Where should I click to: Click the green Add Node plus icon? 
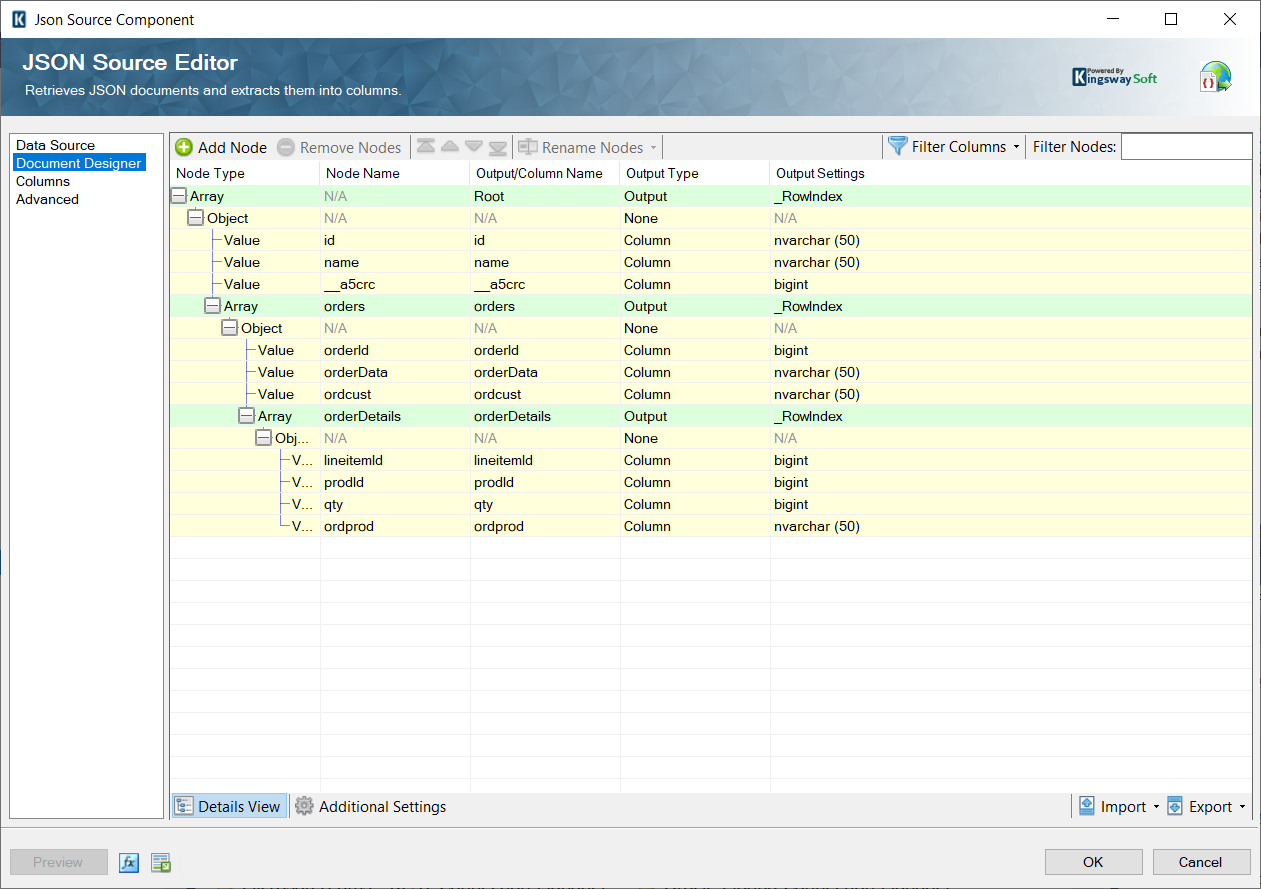pyautogui.click(x=183, y=147)
